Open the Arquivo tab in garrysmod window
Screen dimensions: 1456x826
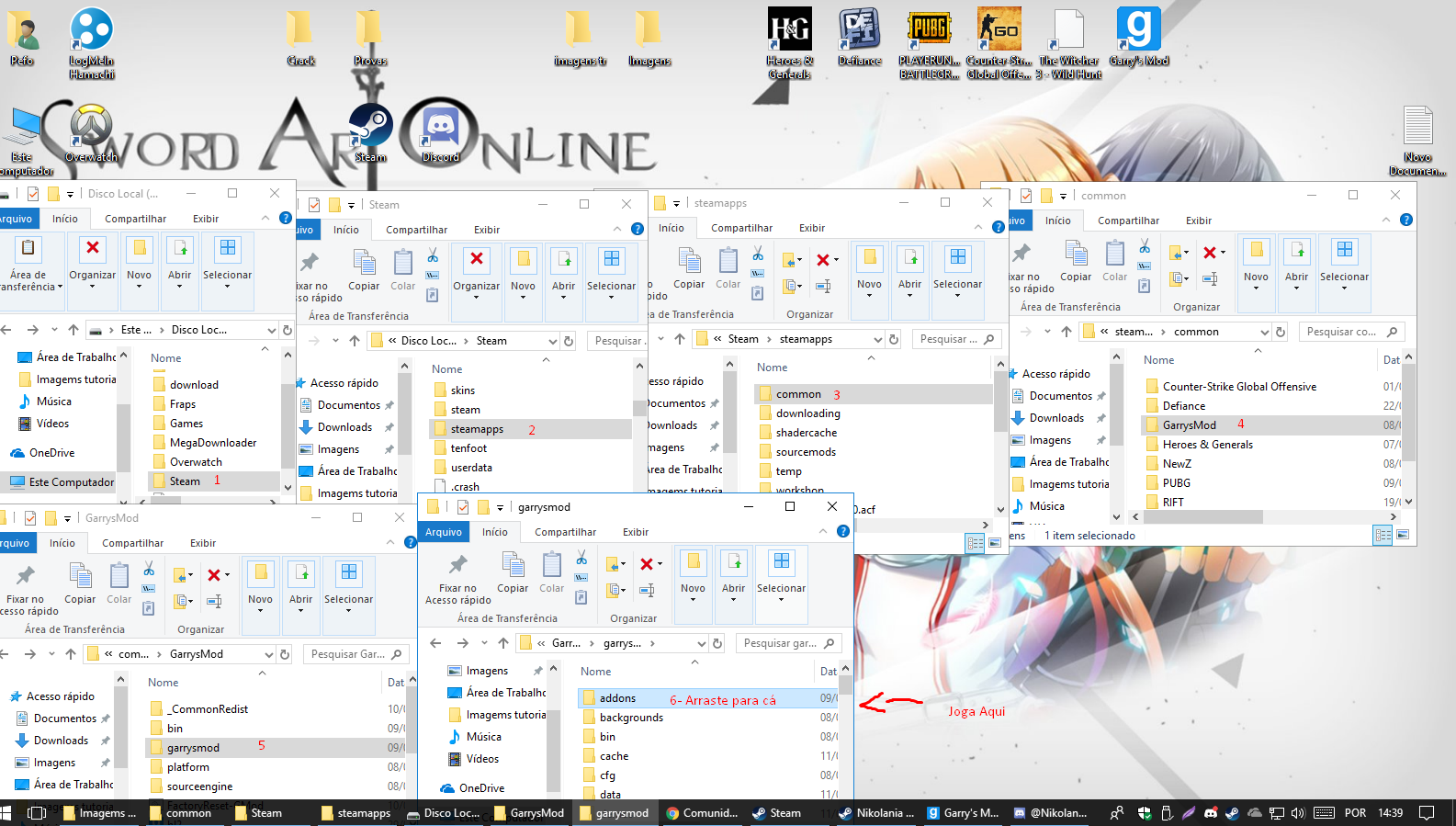pyautogui.click(x=444, y=532)
